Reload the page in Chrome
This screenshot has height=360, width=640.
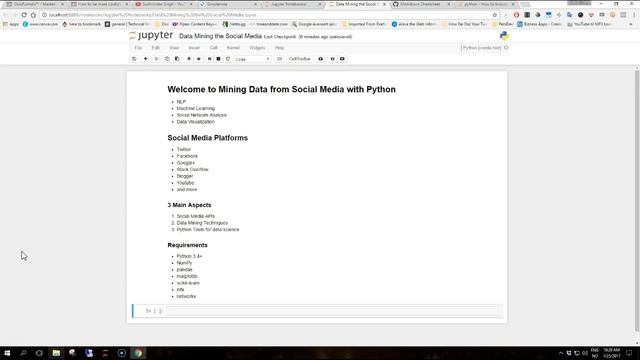pyautogui.click(x=24, y=15)
